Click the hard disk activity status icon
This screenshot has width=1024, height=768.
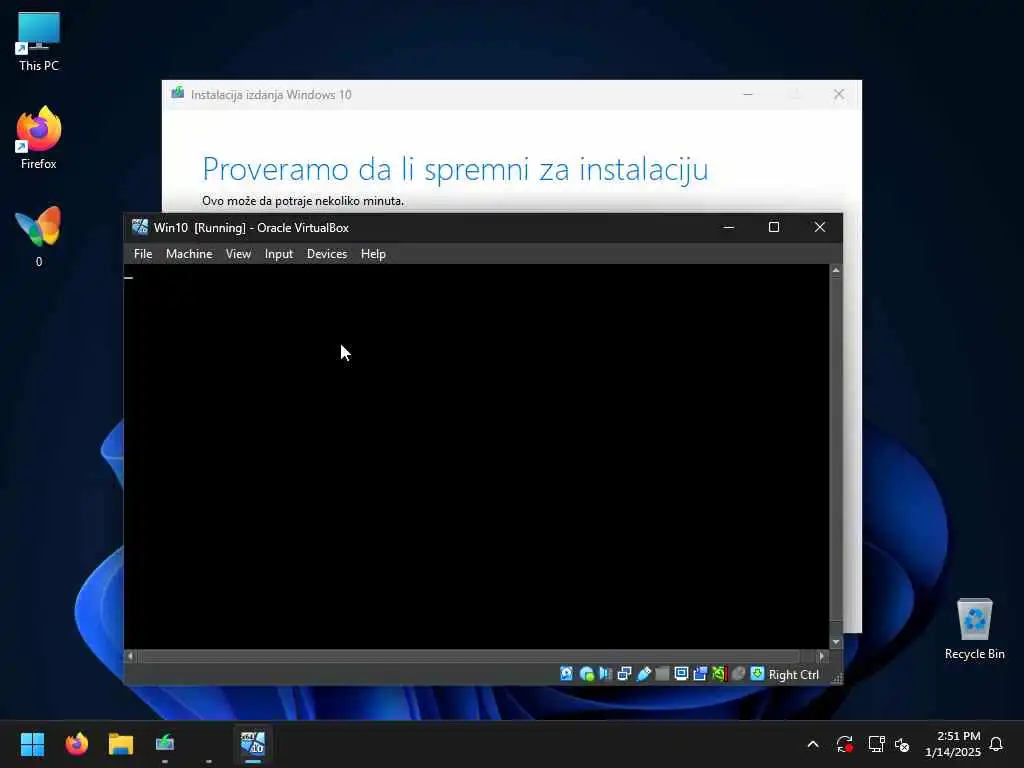coord(566,674)
